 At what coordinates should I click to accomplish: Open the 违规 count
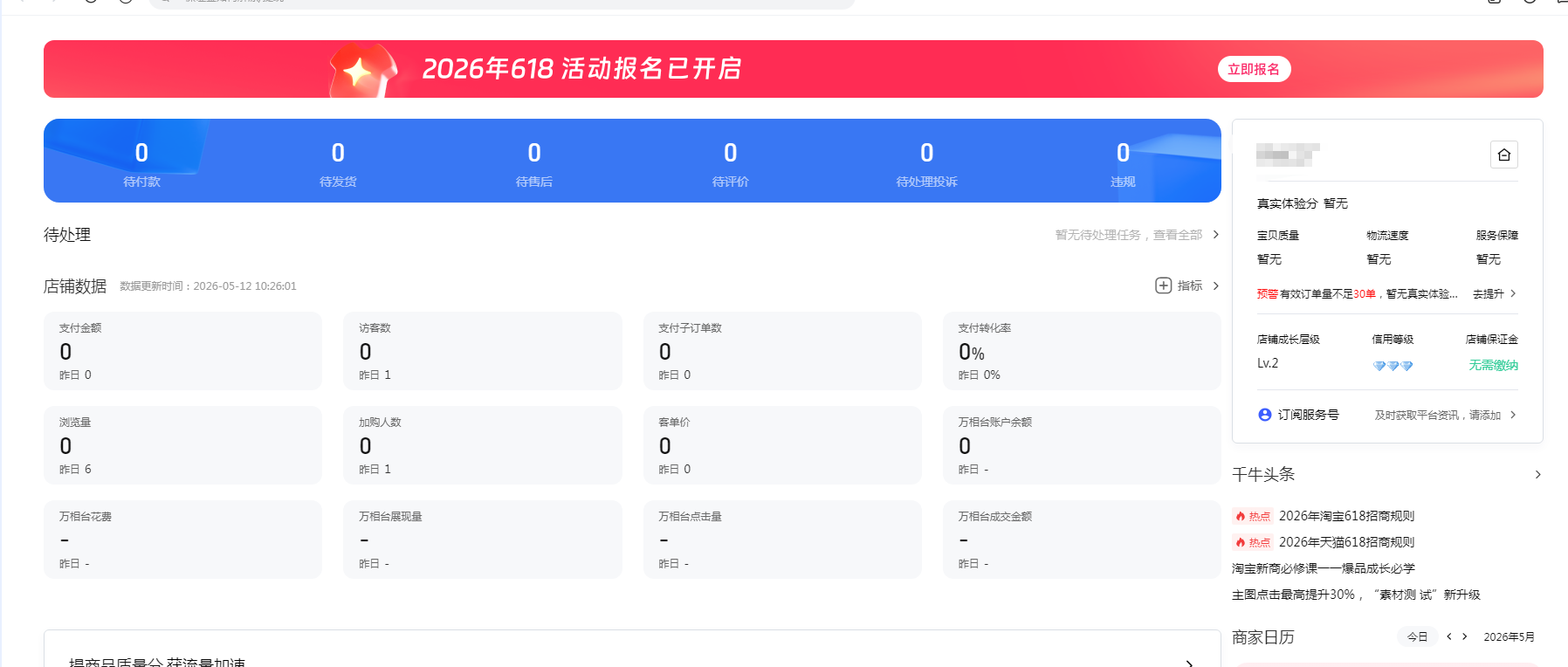[1123, 164]
